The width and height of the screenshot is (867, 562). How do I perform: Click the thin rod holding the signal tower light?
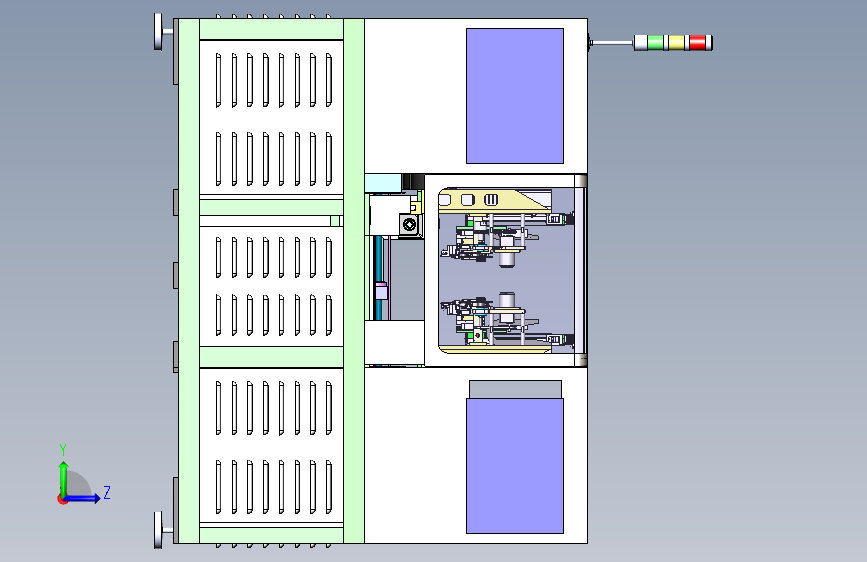[612, 43]
